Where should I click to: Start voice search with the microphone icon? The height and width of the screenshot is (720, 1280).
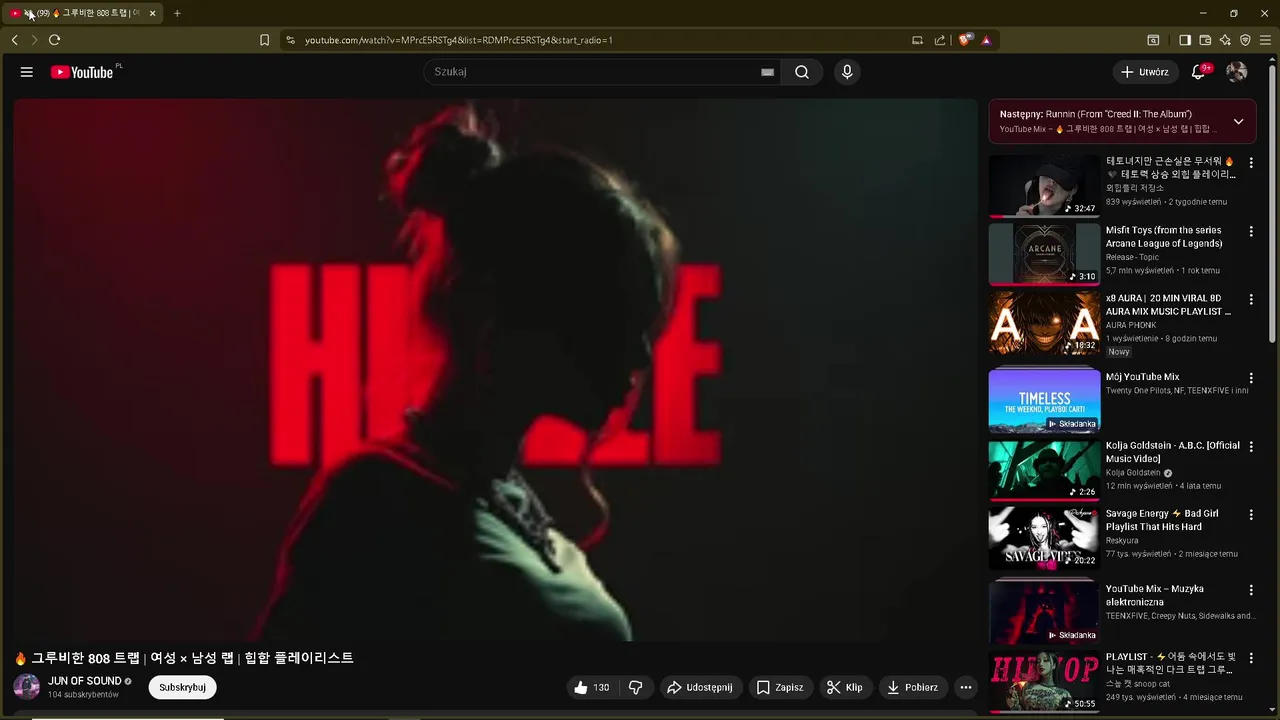(847, 72)
